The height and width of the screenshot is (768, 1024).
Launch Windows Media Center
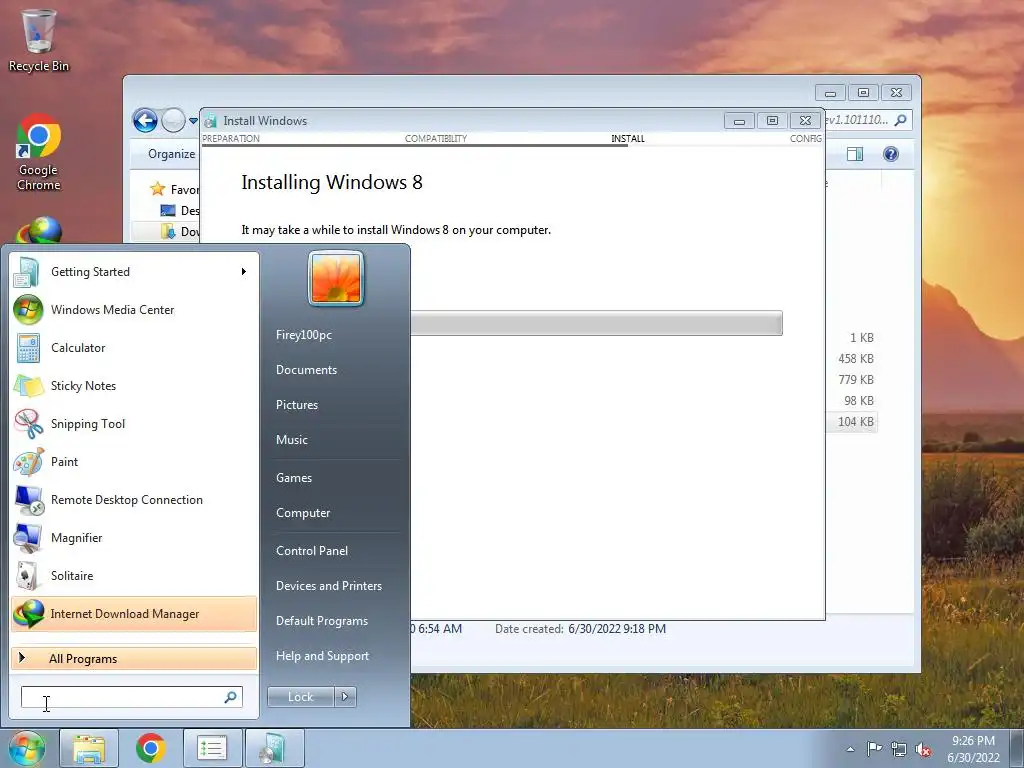point(134,310)
